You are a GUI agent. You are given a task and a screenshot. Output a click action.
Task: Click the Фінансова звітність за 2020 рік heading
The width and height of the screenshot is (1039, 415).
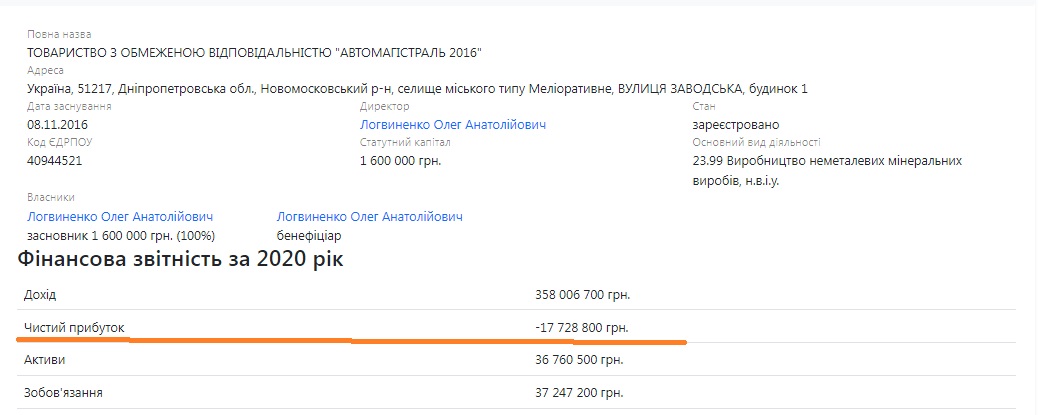(x=180, y=259)
